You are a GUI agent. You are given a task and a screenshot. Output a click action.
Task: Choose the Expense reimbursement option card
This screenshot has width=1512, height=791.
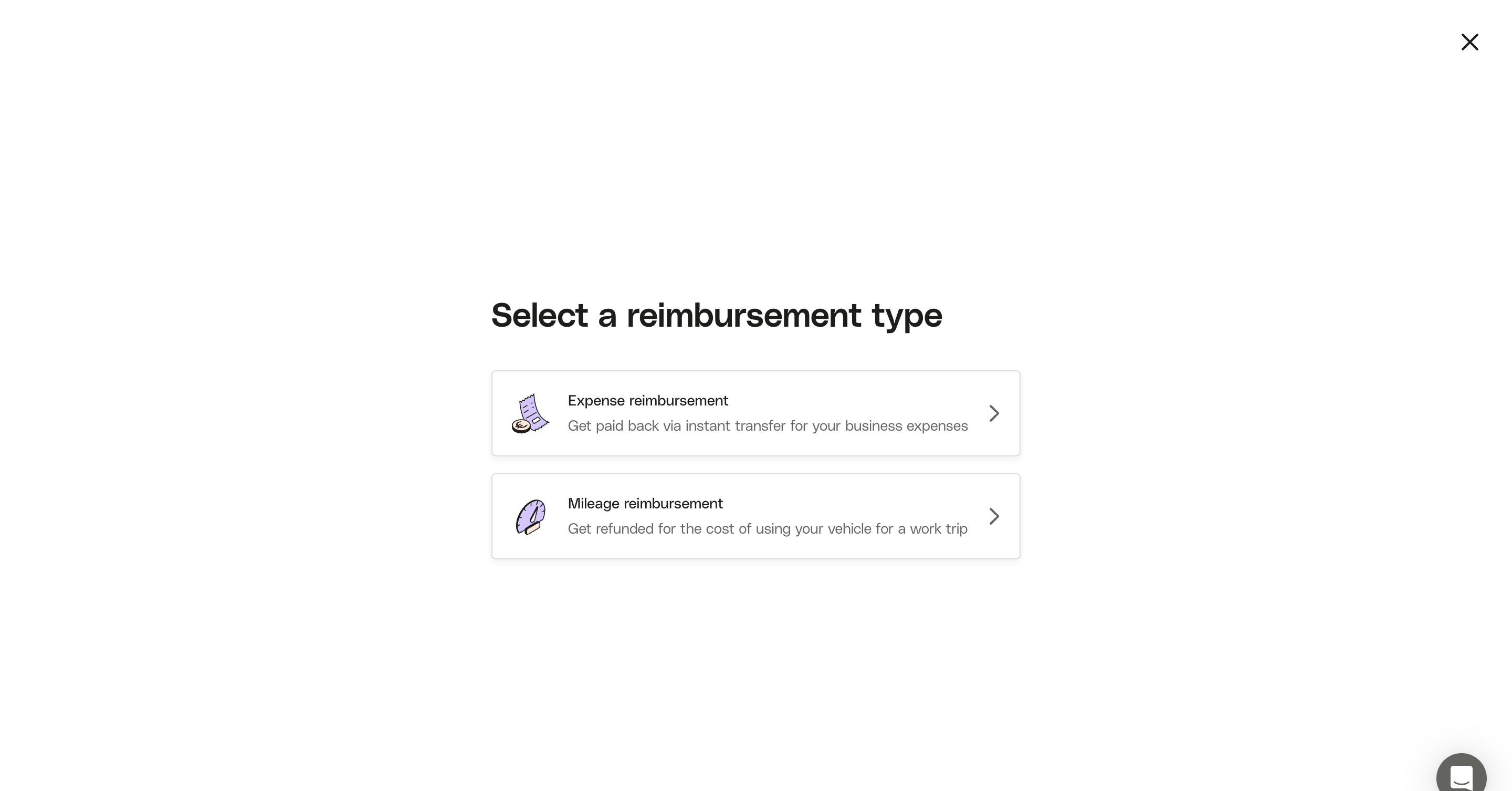pyautogui.click(x=755, y=413)
